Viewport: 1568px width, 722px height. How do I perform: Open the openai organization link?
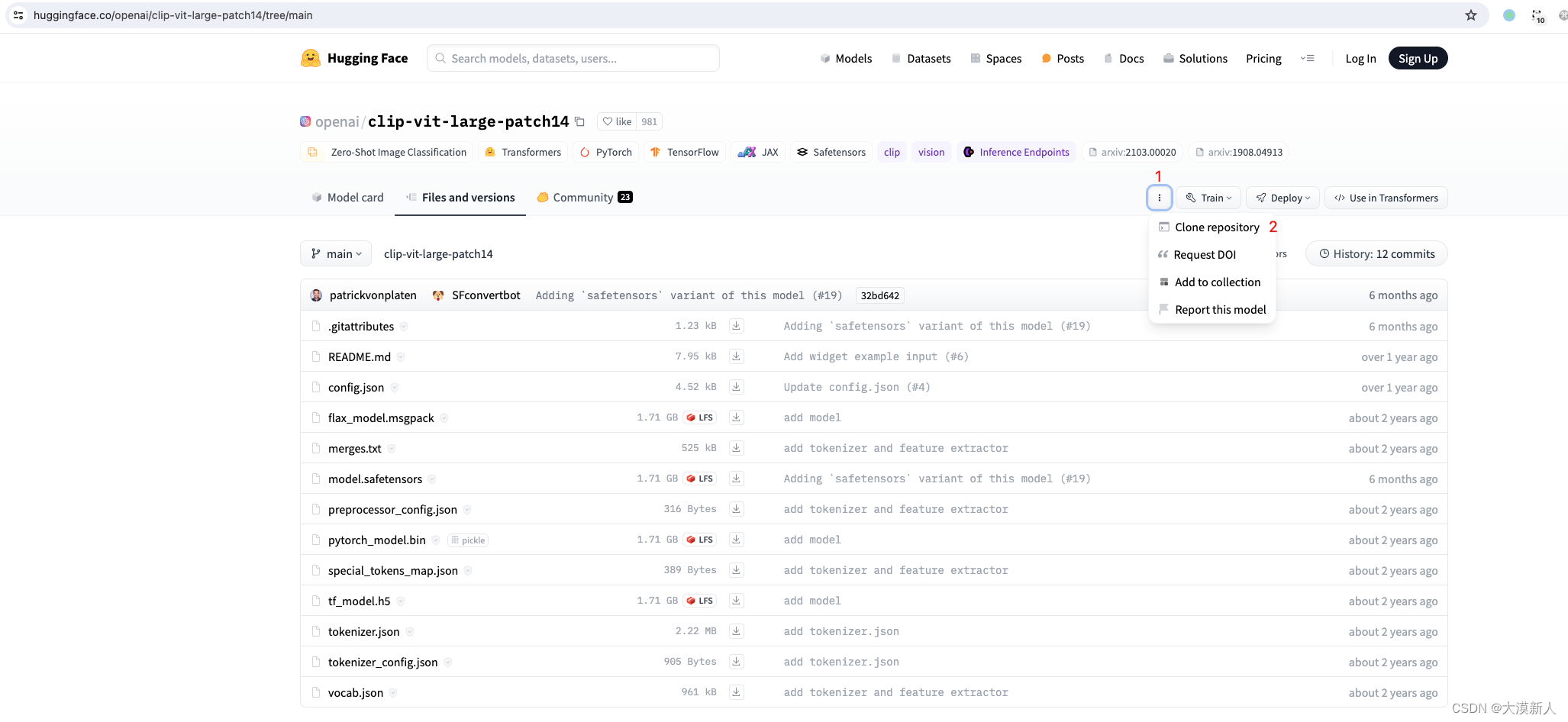point(337,121)
